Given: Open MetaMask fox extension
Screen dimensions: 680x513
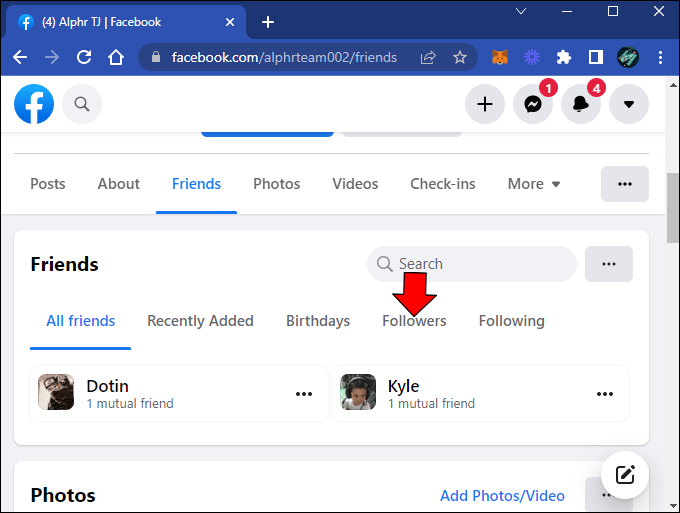Looking at the screenshot, I should coord(500,57).
